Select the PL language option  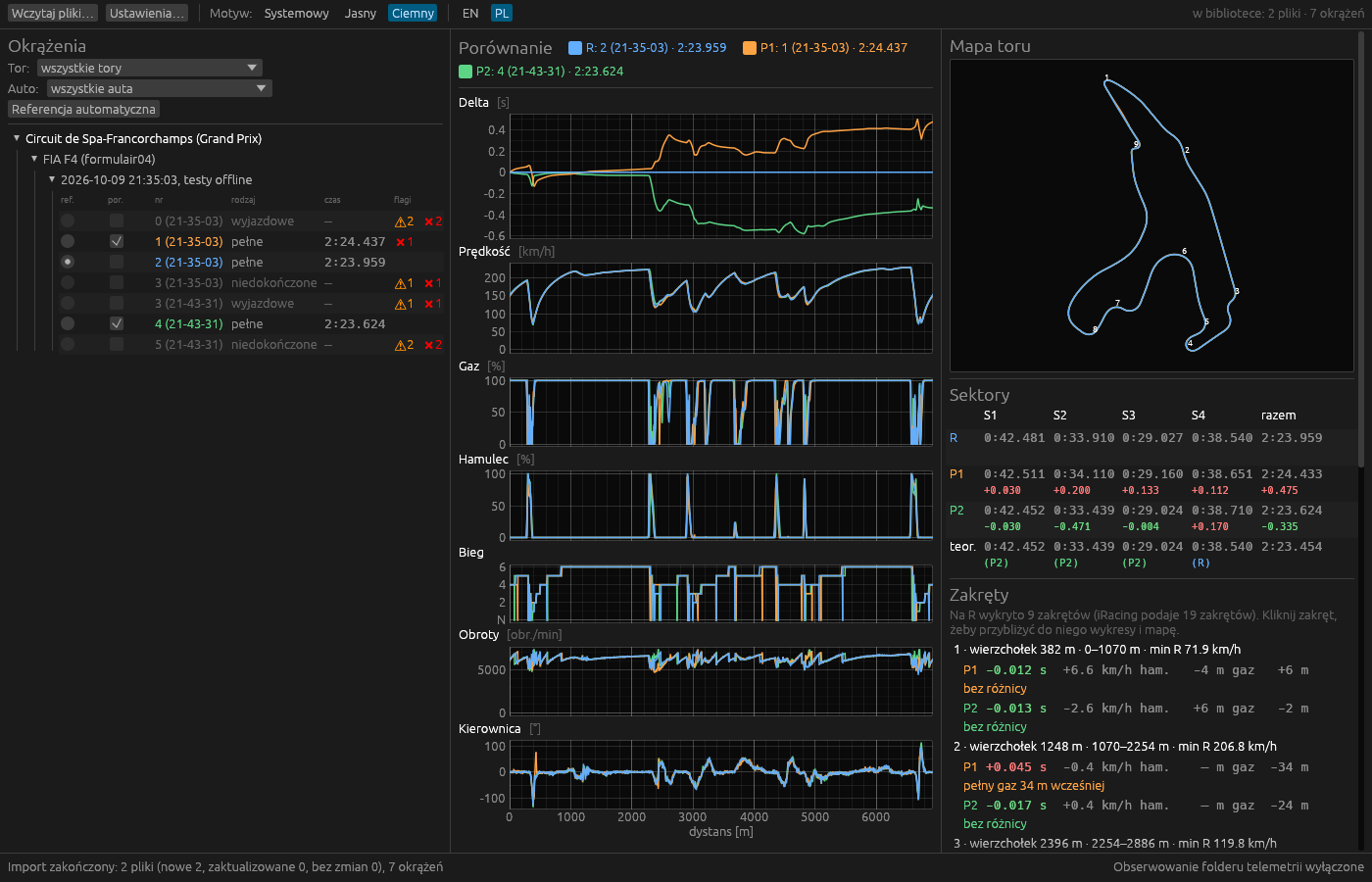502,13
